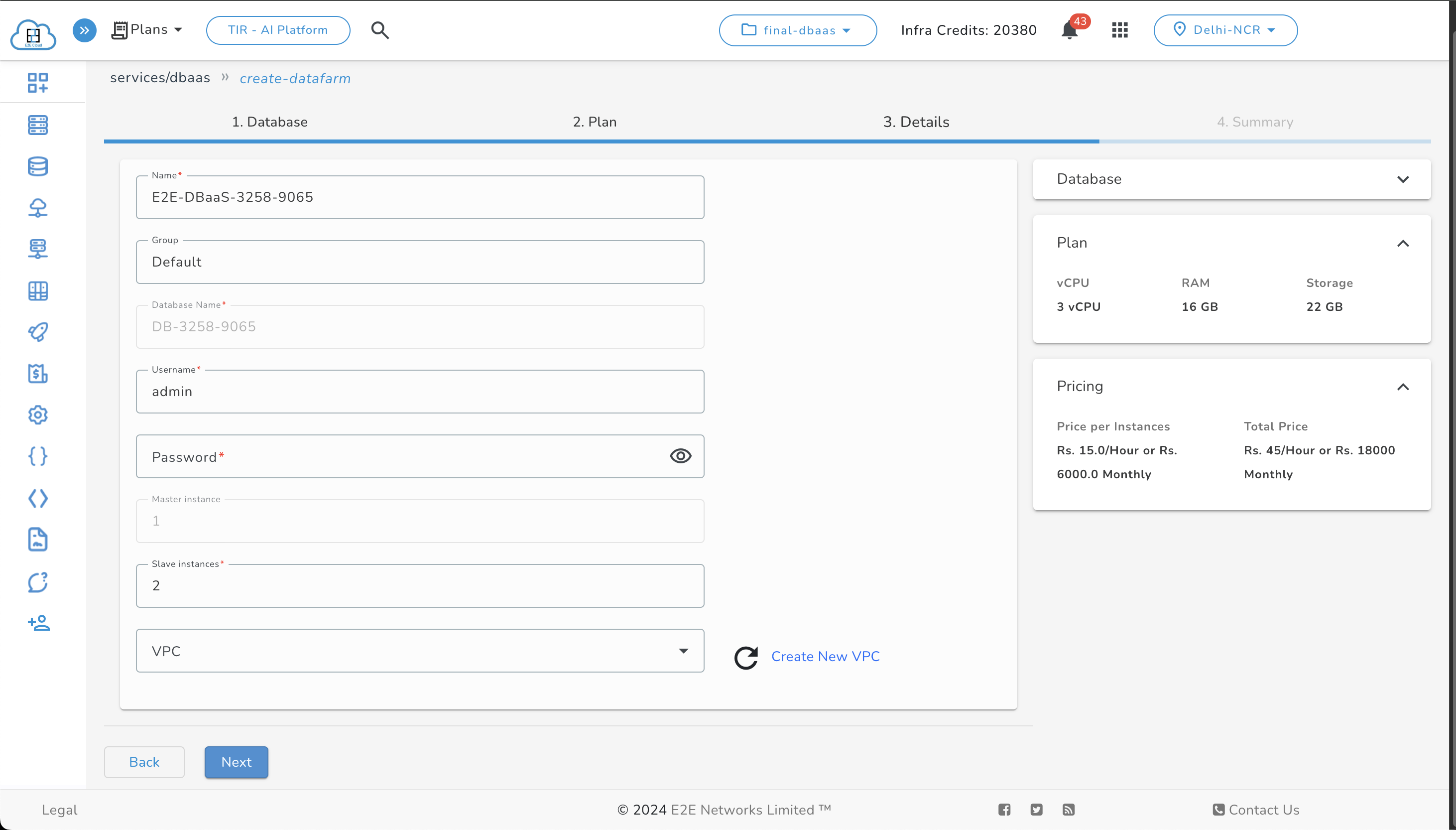Viewport: 1456px width, 830px height.
Task: Open the rocket launch sidebar icon
Action: click(x=38, y=332)
